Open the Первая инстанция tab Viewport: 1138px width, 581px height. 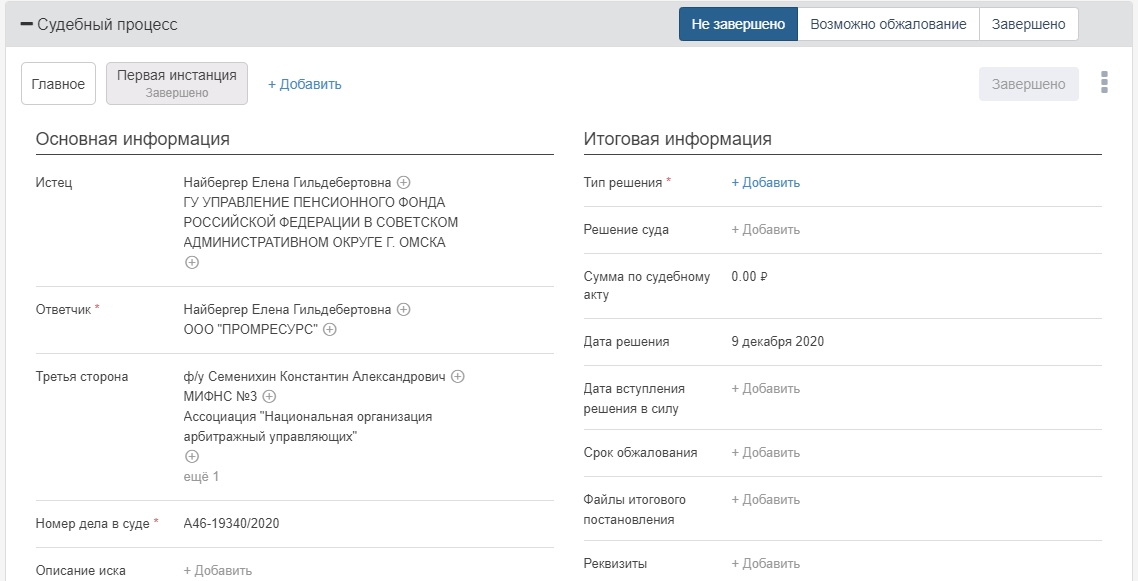177,83
